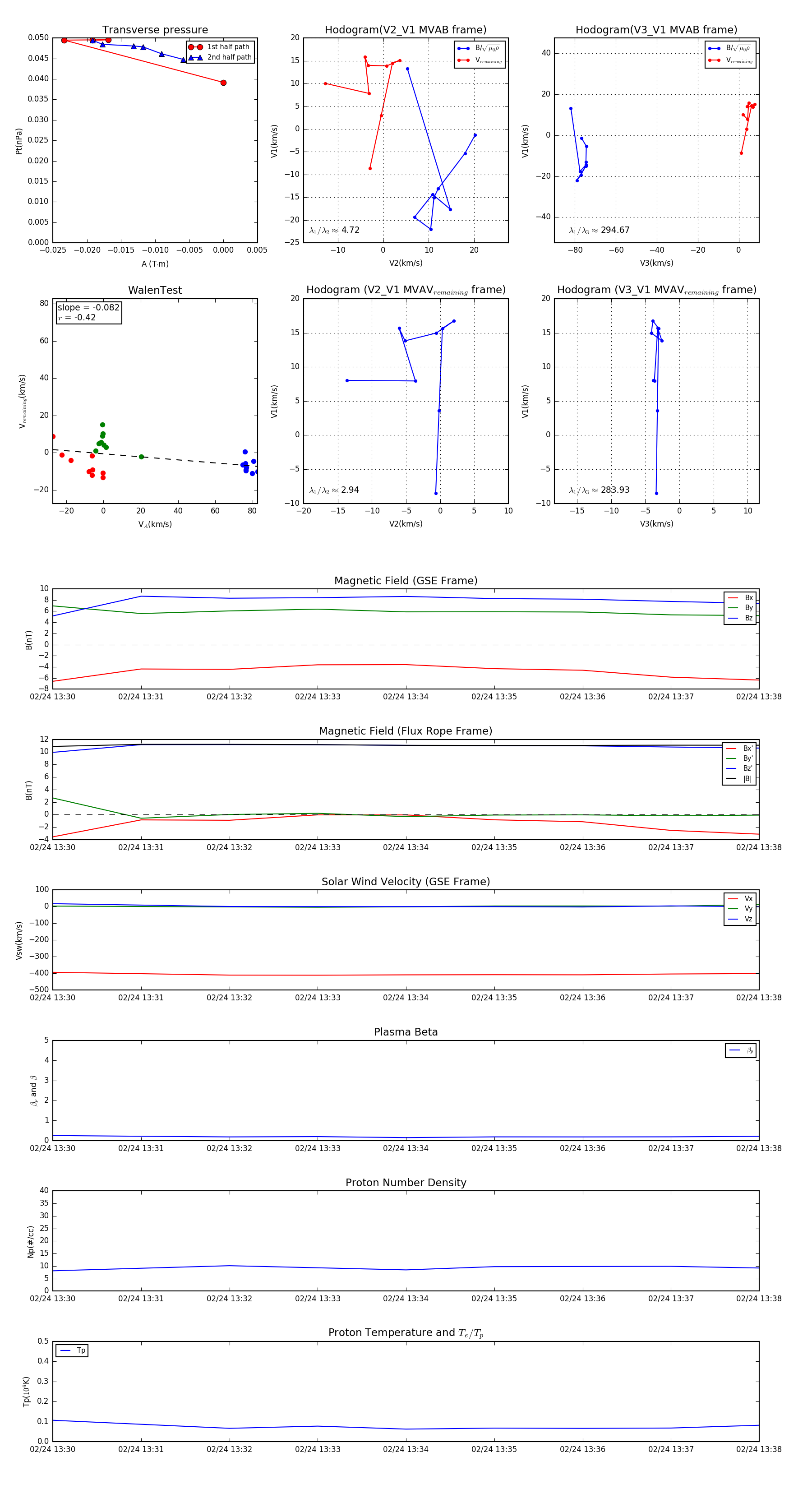The width and height of the screenshot is (812, 1489).
Task: Click the "Hodogram(V2_V1 MVAB frame)" title
Action: click(406, 29)
